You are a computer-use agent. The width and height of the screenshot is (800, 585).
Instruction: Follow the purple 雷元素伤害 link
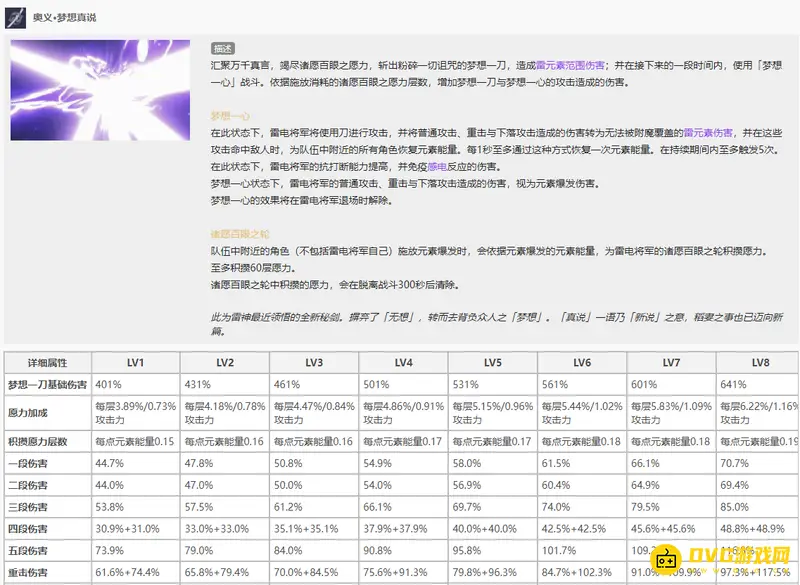[x=705, y=132]
